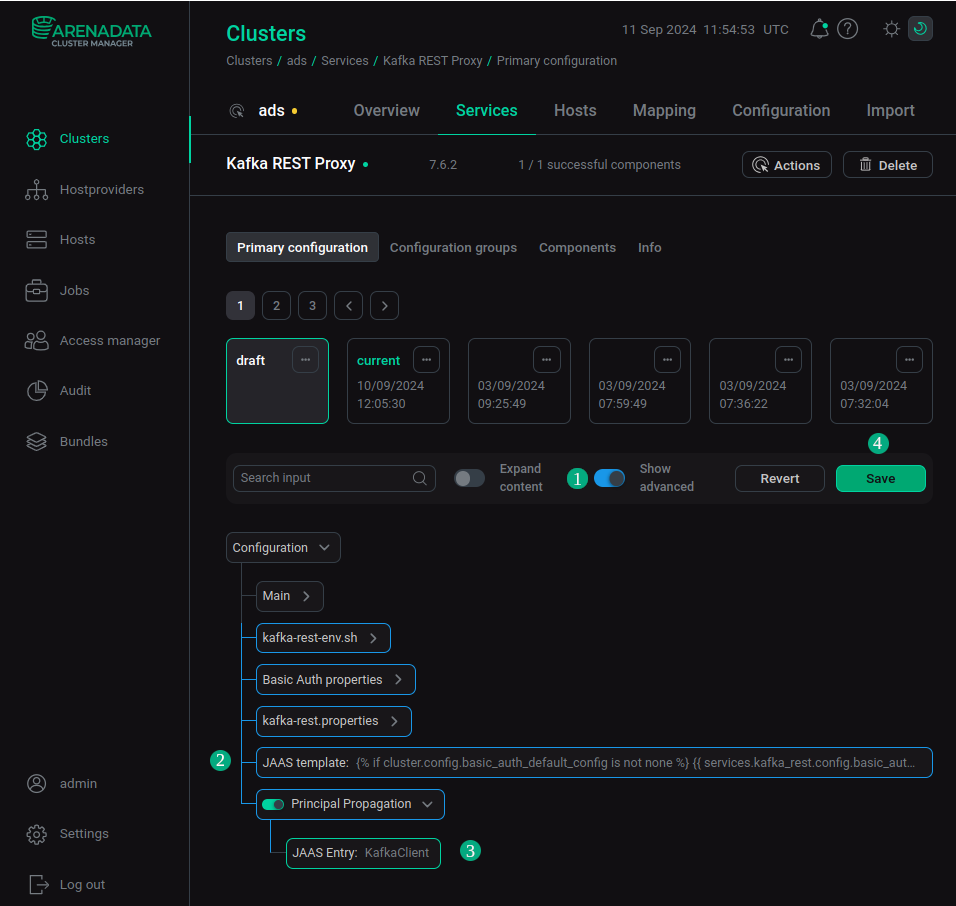956x906 pixels.
Task: Open the Components subtab
Action: (577, 247)
